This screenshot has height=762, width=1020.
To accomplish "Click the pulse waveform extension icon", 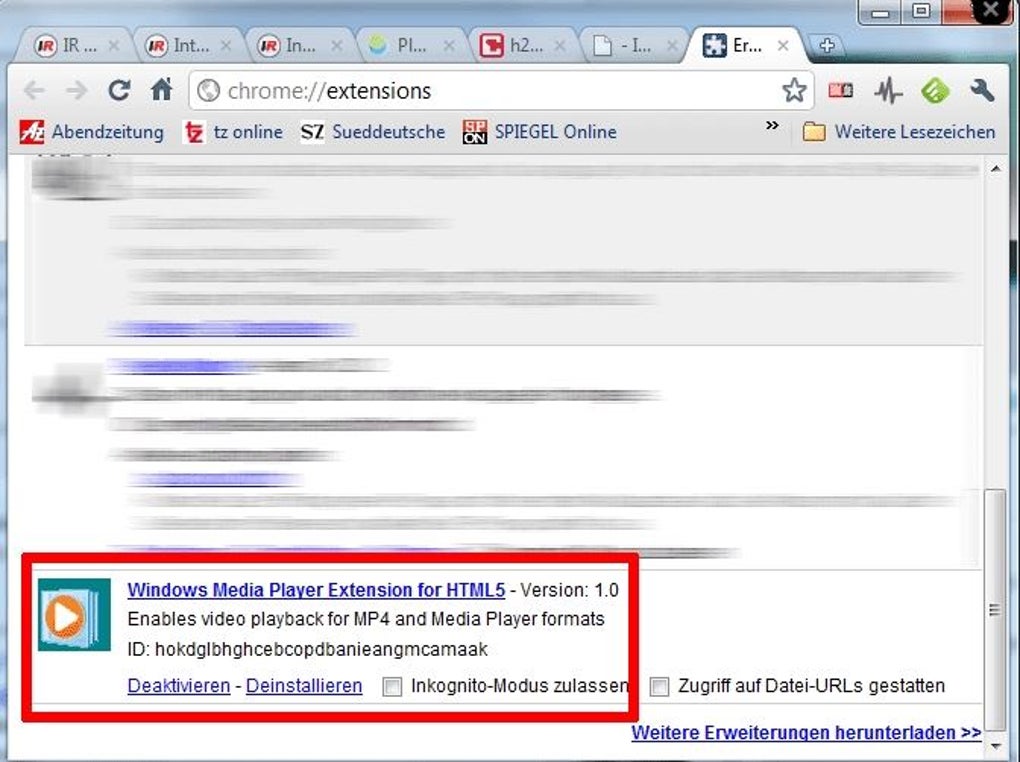I will (888, 90).
